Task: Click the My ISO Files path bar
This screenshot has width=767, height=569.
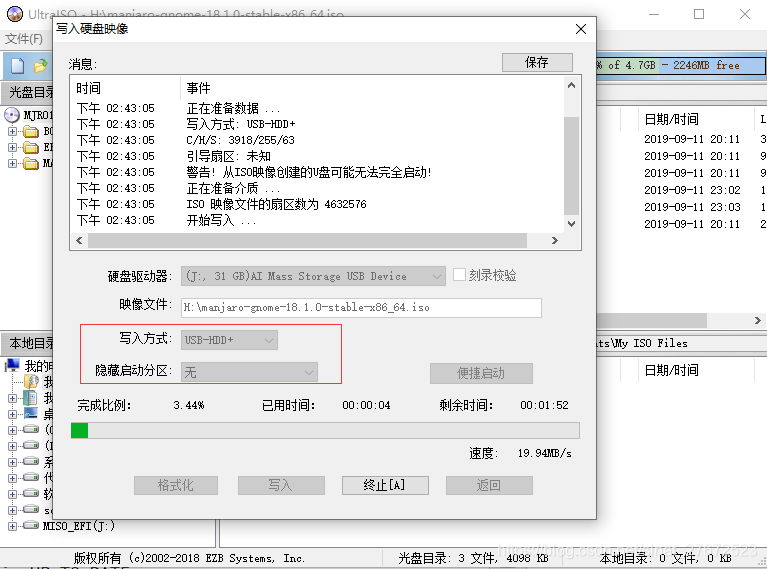Action: click(680, 343)
